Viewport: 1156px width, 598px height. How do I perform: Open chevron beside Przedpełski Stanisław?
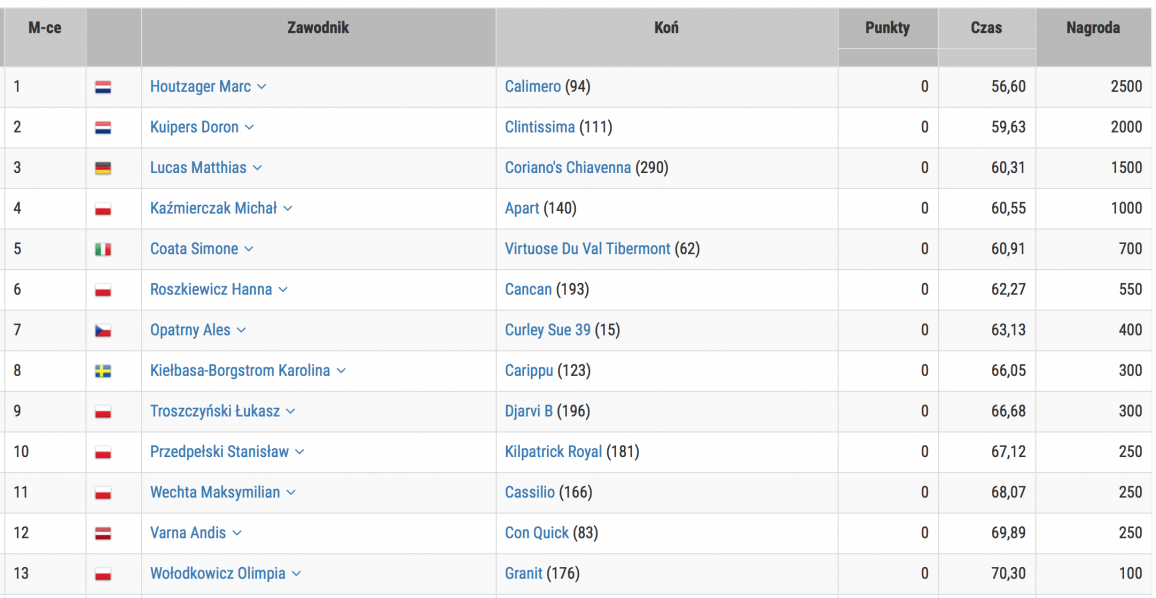(x=299, y=451)
